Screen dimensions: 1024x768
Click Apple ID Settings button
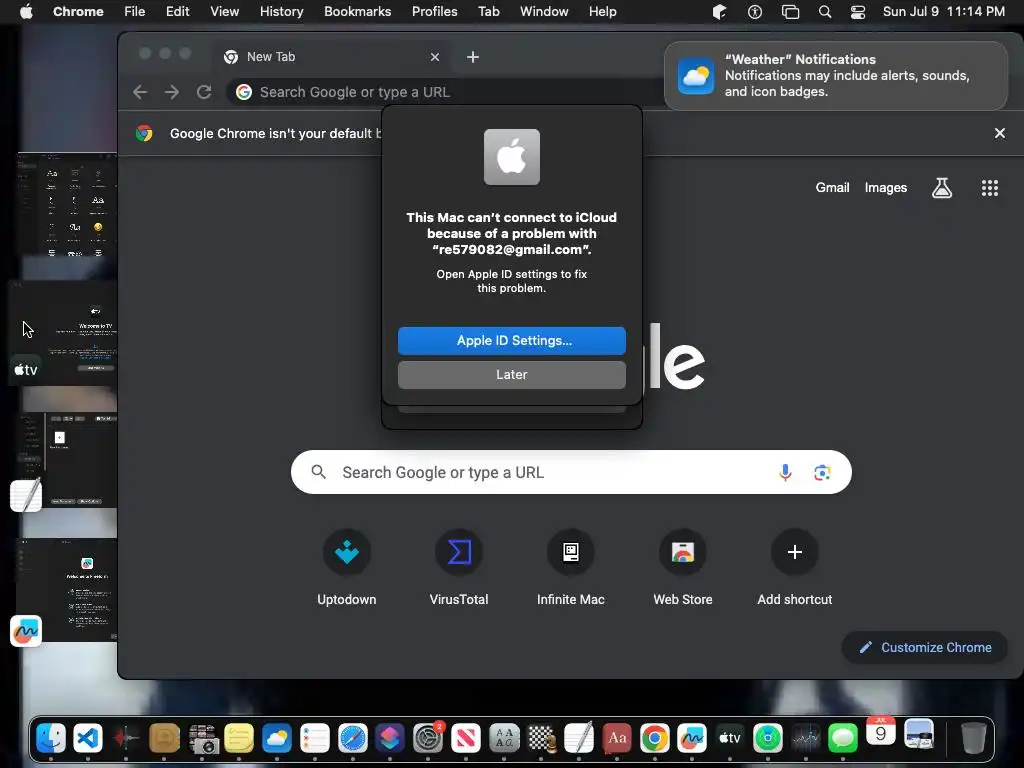click(x=512, y=341)
